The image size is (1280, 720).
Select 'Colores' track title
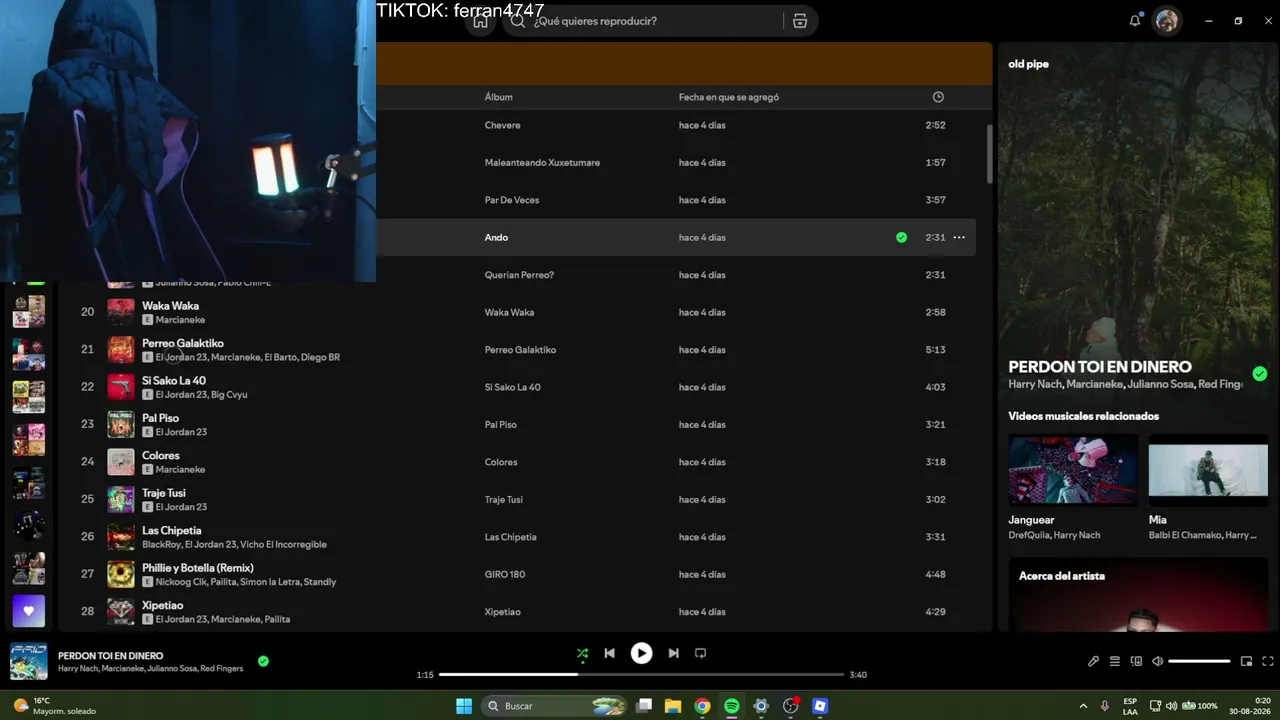click(x=161, y=456)
